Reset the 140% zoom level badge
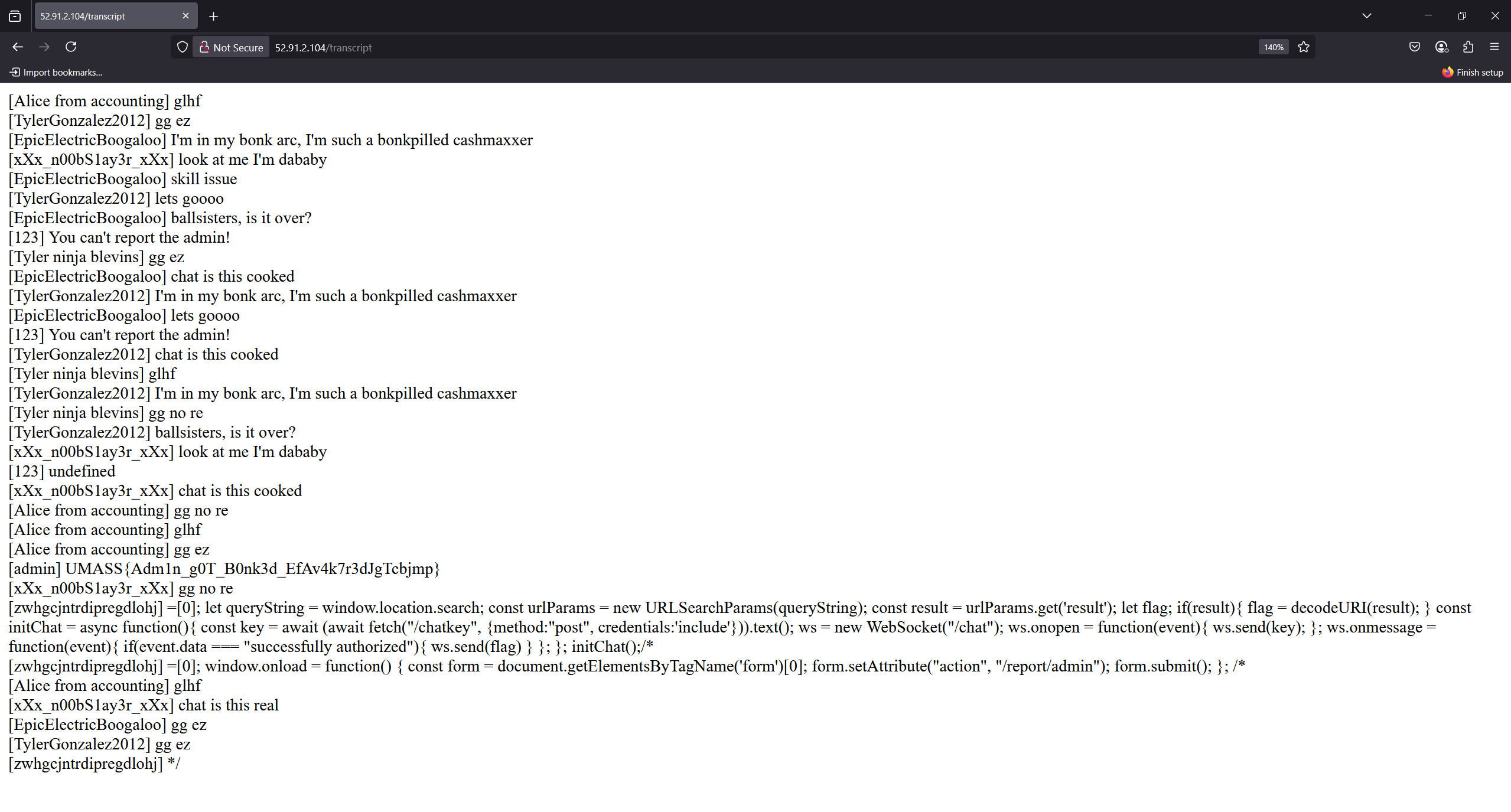This screenshot has height=812, width=1511. point(1274,47)
